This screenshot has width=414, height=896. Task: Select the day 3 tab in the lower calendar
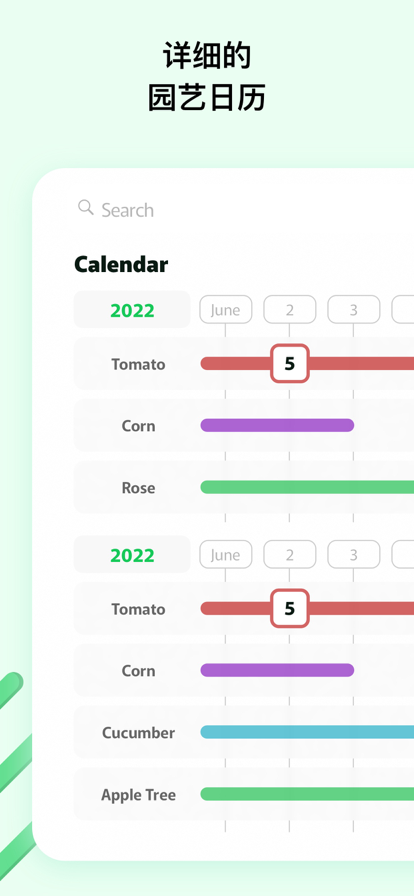(x=353, y=554)
